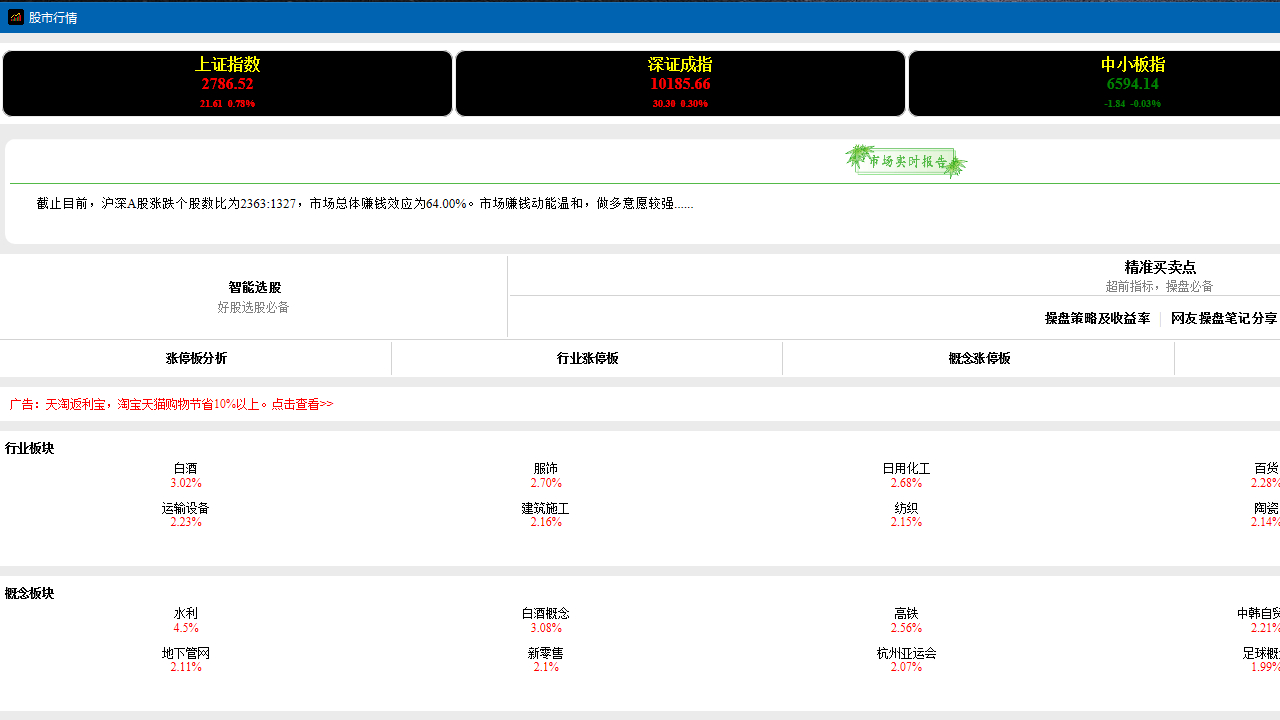Select 陶瓷 industry sector
Viewport: 1280px width, 720px height.
coord(1266,508)
